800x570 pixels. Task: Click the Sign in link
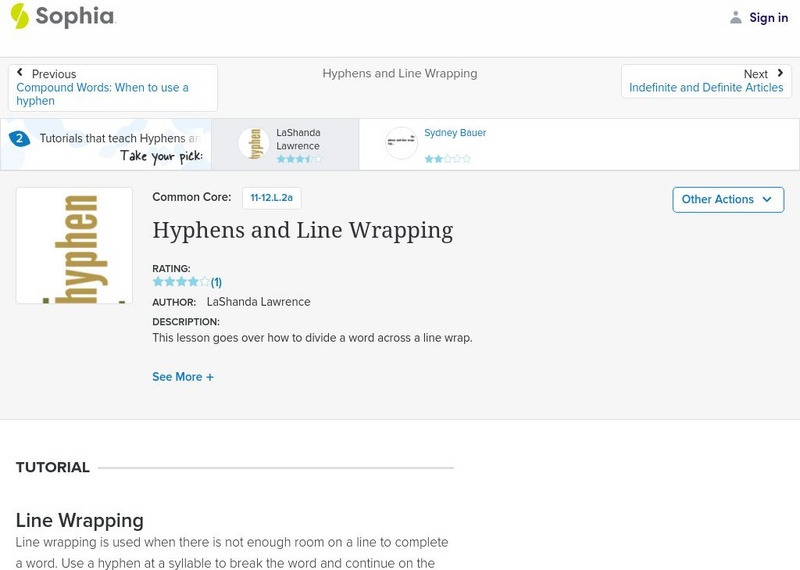coord(768,17)
